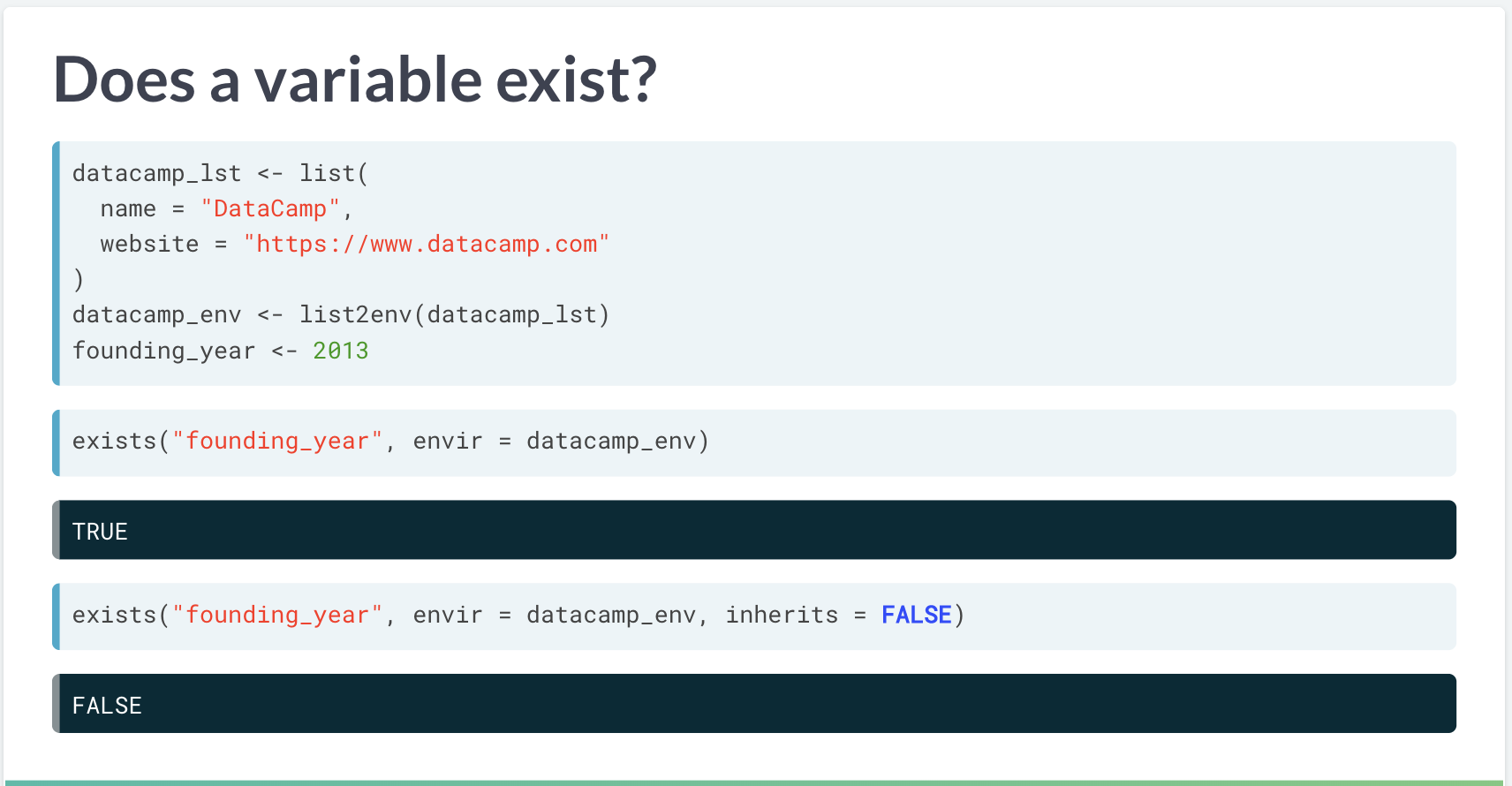The image size is (1512, 786).
Task: Click the blue FALSE argument after inherits
Action: pos(917,615)
